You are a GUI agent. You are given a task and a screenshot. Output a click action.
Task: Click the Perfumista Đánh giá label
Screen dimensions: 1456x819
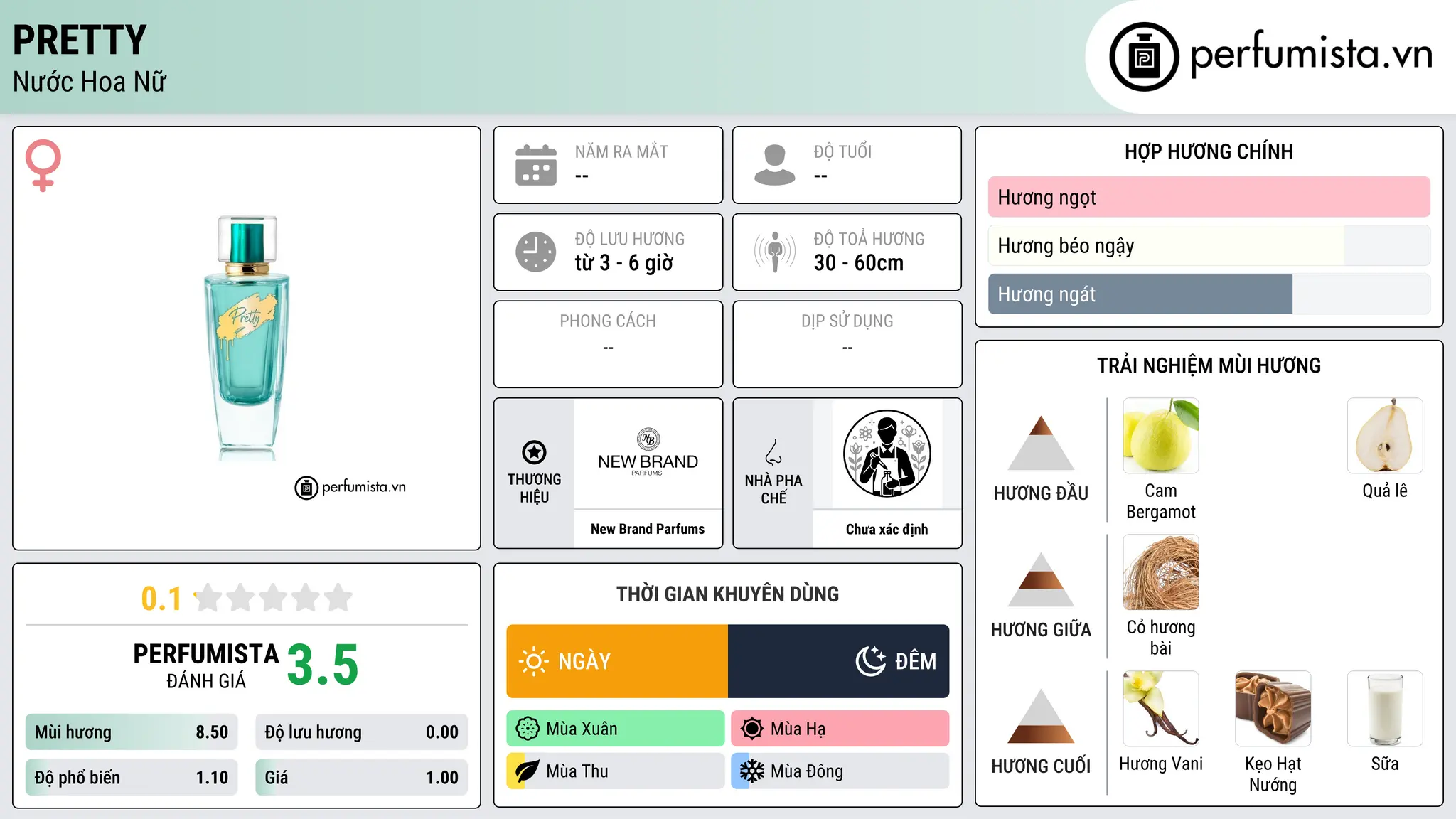point(206,665)
